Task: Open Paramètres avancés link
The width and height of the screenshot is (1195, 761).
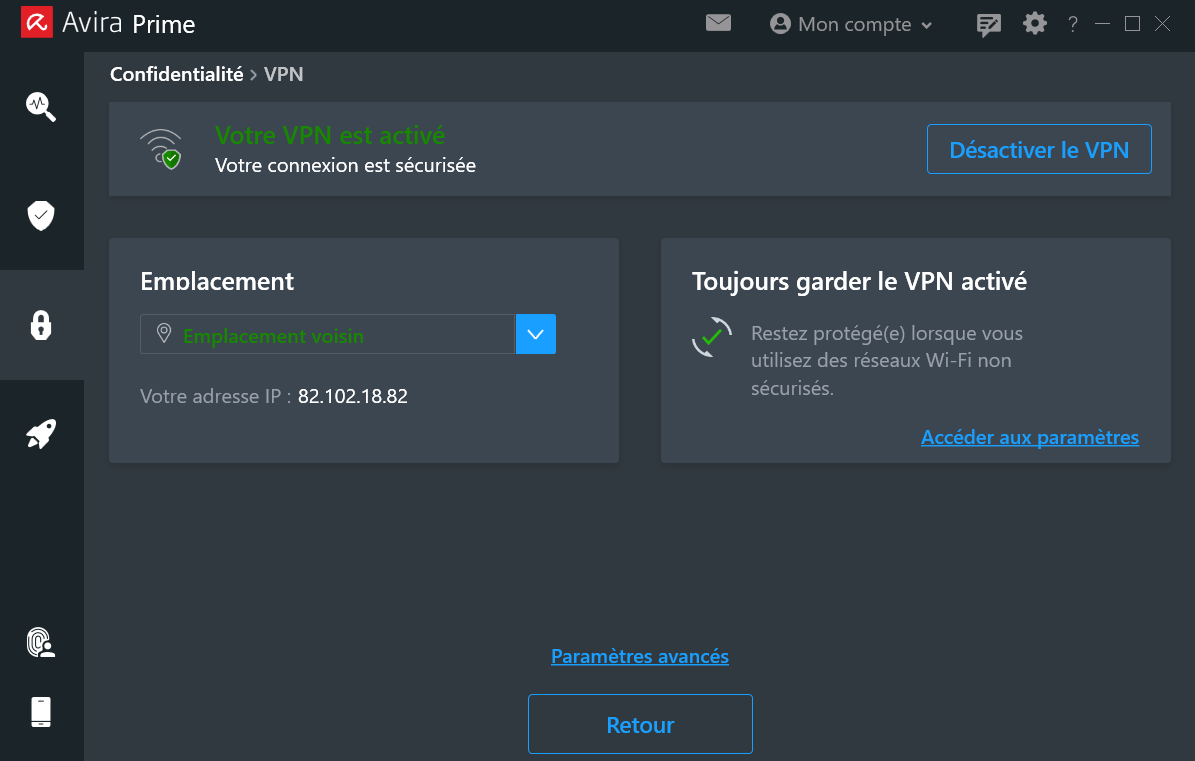Action: (639, 656)
